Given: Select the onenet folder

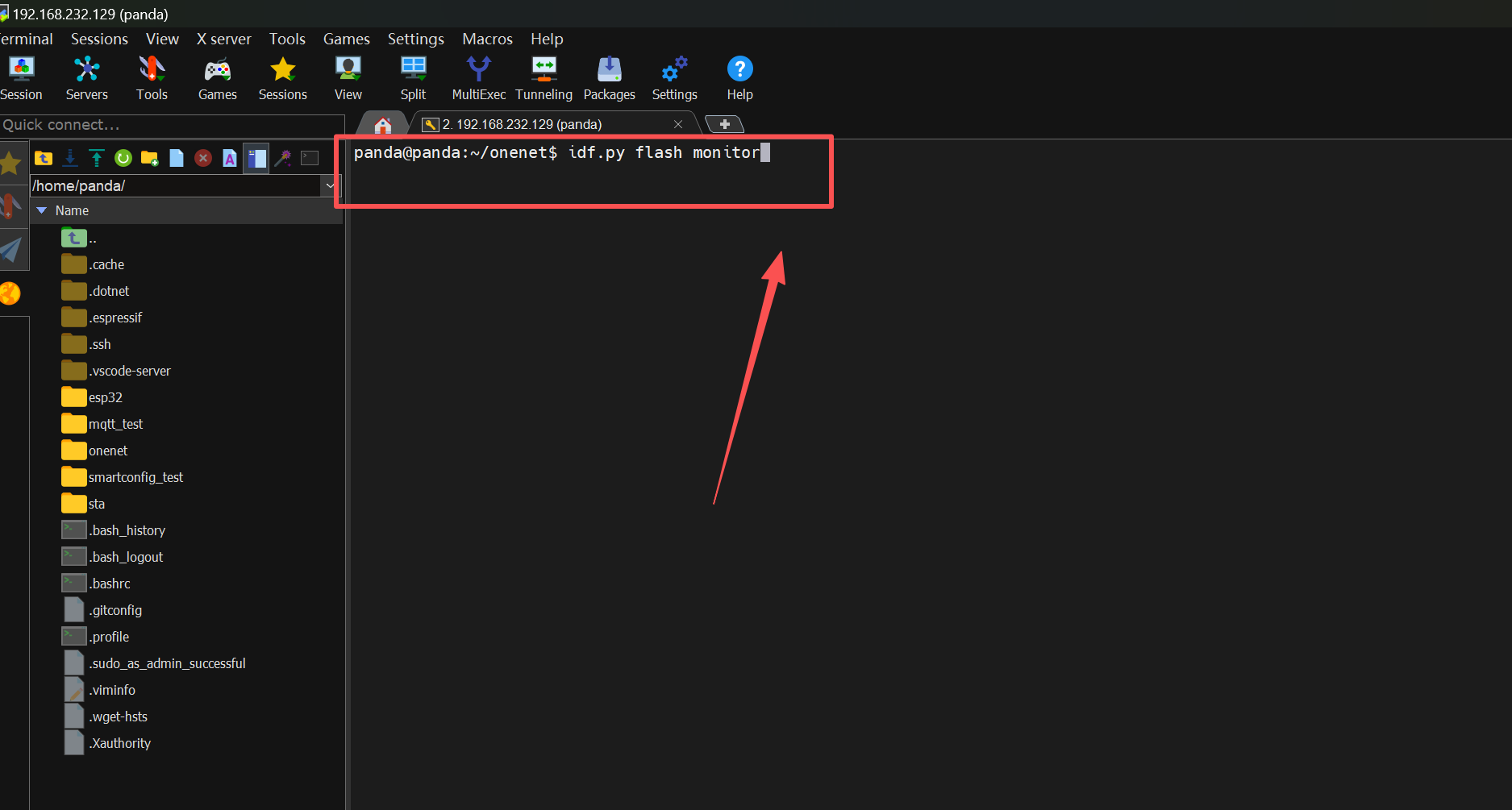Looking at the screenshot, I should 94,451.
